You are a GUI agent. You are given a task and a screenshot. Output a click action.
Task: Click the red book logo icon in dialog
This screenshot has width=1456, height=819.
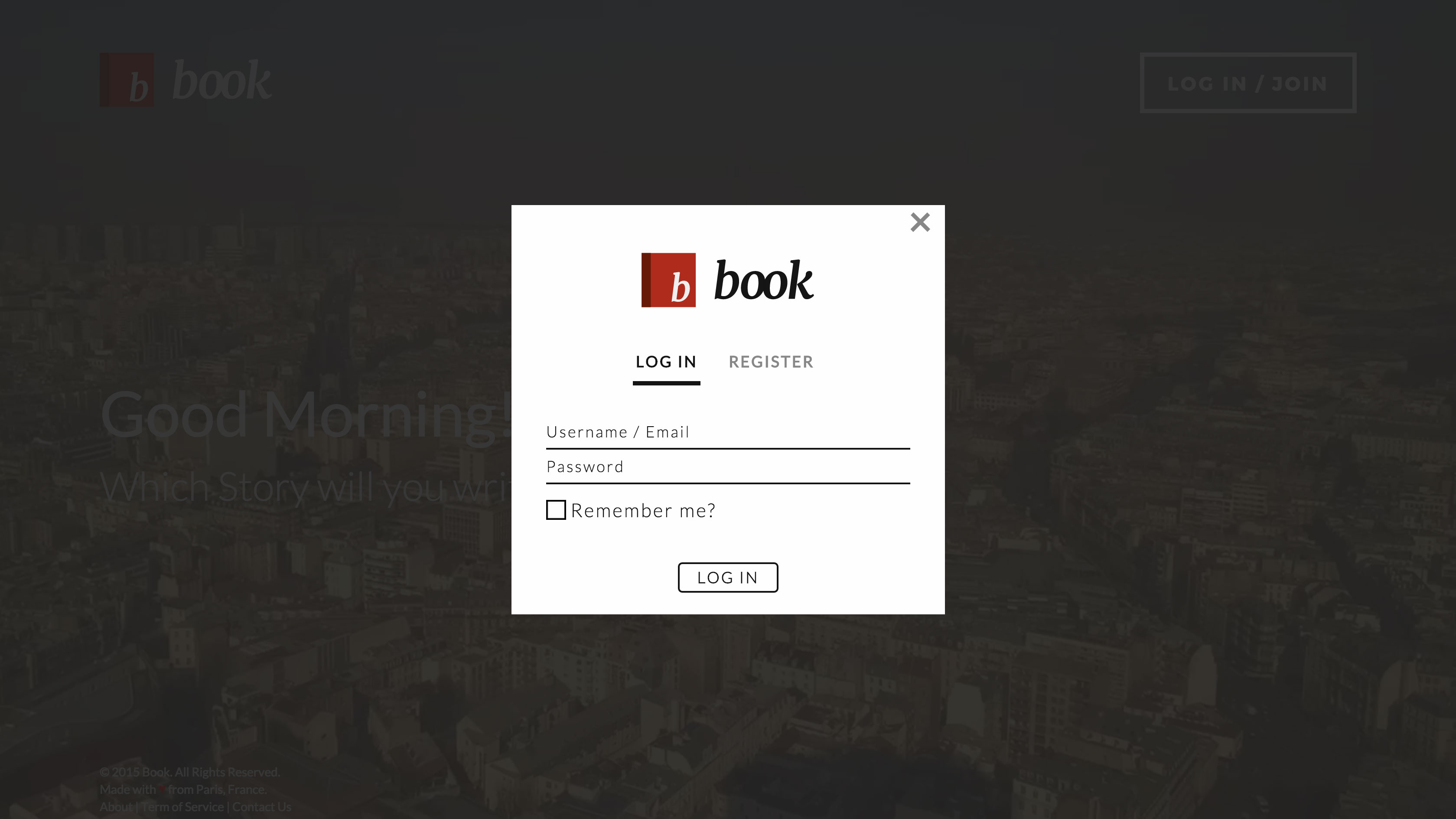tap(668, 280)
